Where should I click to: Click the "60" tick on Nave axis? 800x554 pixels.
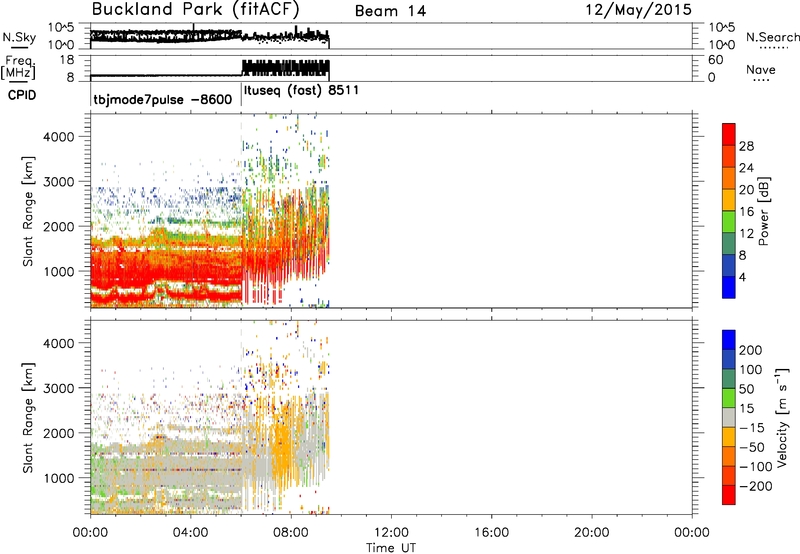[715, 60]
